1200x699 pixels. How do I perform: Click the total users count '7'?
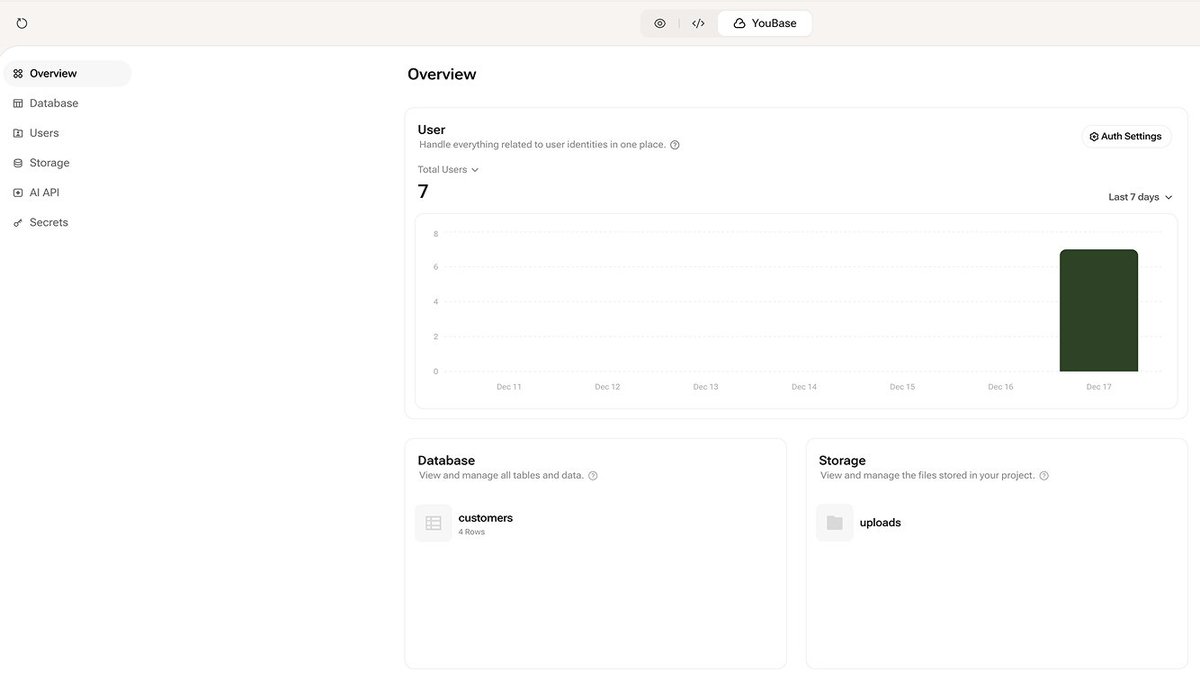[423, 191]
